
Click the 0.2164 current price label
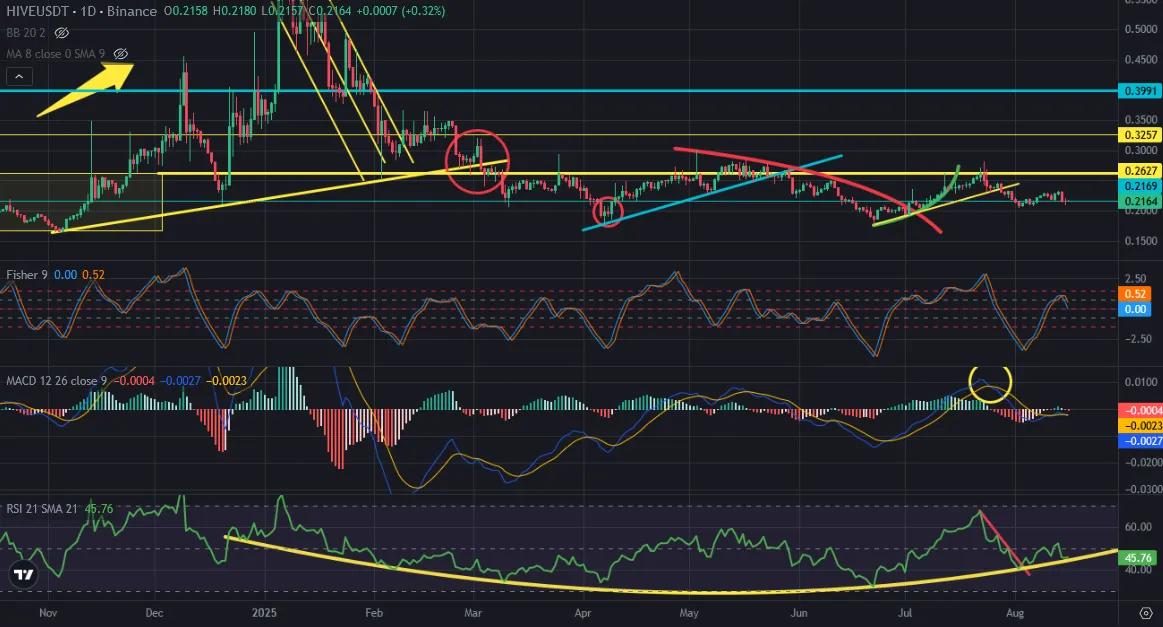pyautogui.click(x=1140, y=201)
